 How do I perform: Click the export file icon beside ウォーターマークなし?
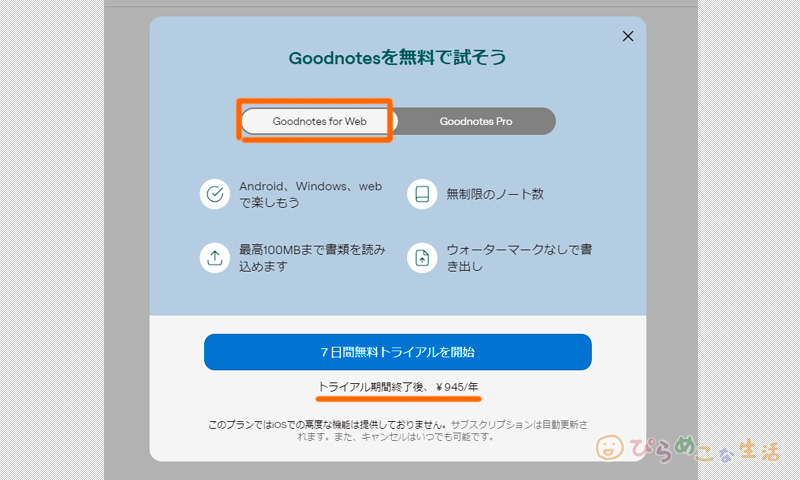422,258
